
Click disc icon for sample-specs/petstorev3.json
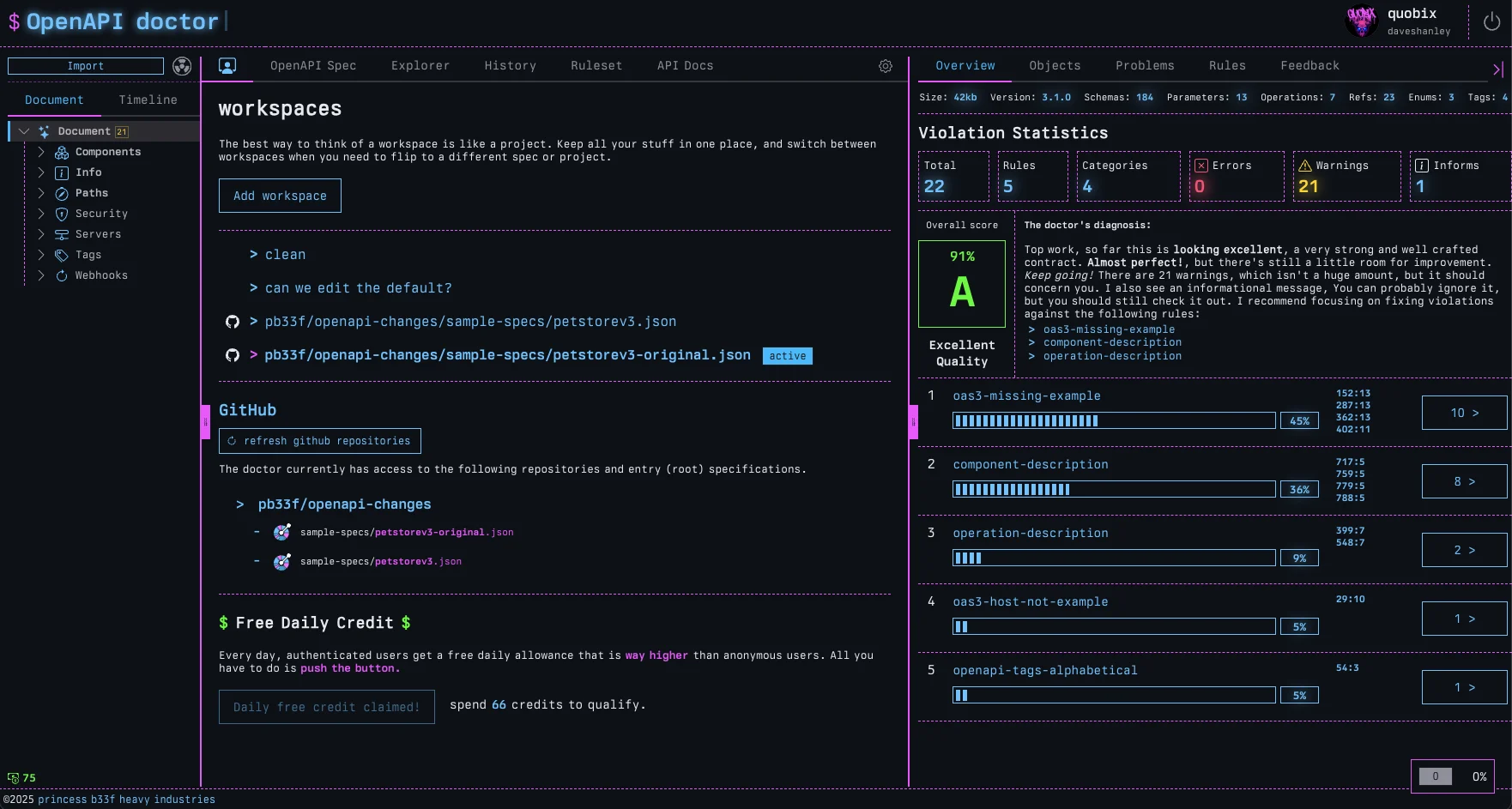(281, 562)
